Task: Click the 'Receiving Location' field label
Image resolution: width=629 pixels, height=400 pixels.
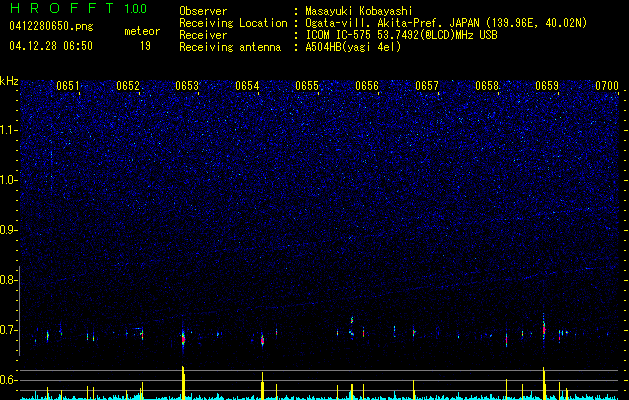Action: pos(233,23)
